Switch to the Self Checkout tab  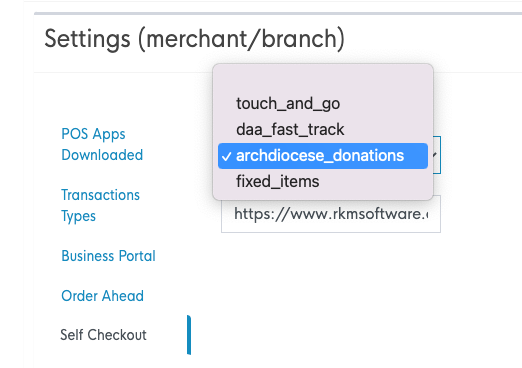103,335
